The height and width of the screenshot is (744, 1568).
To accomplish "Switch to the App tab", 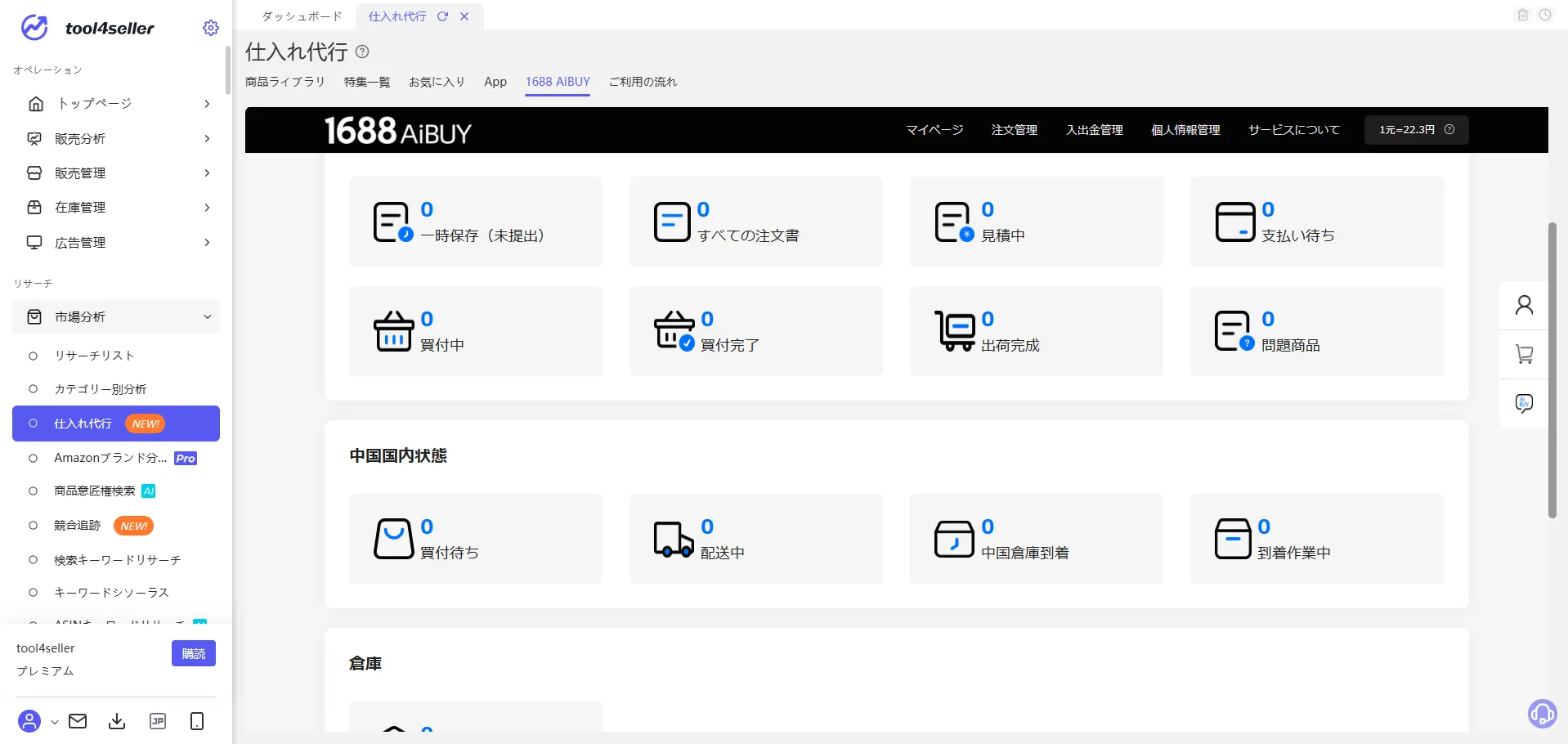I will 495,82.
